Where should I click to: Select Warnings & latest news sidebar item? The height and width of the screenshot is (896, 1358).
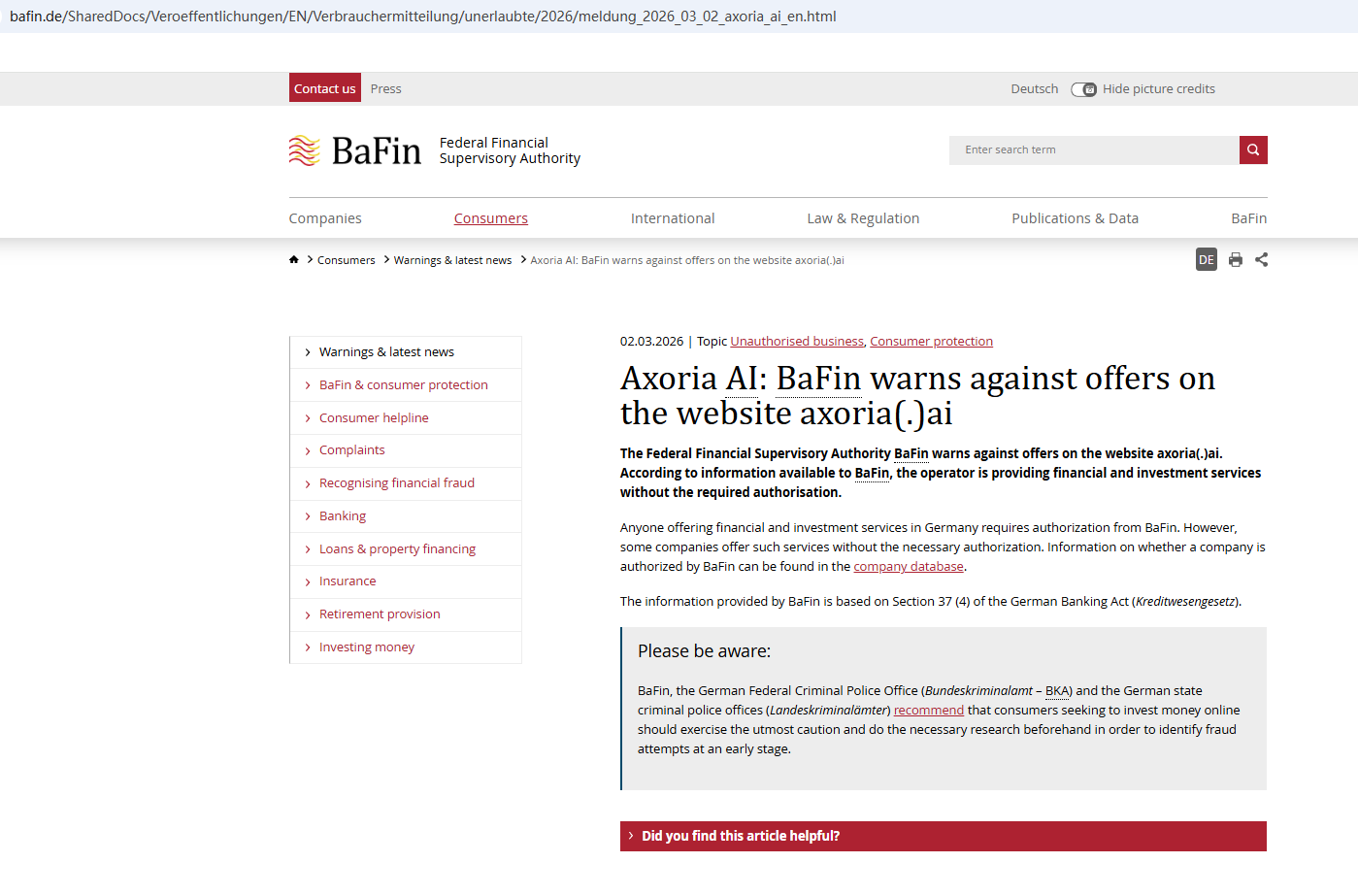click(x=386, y=352)
